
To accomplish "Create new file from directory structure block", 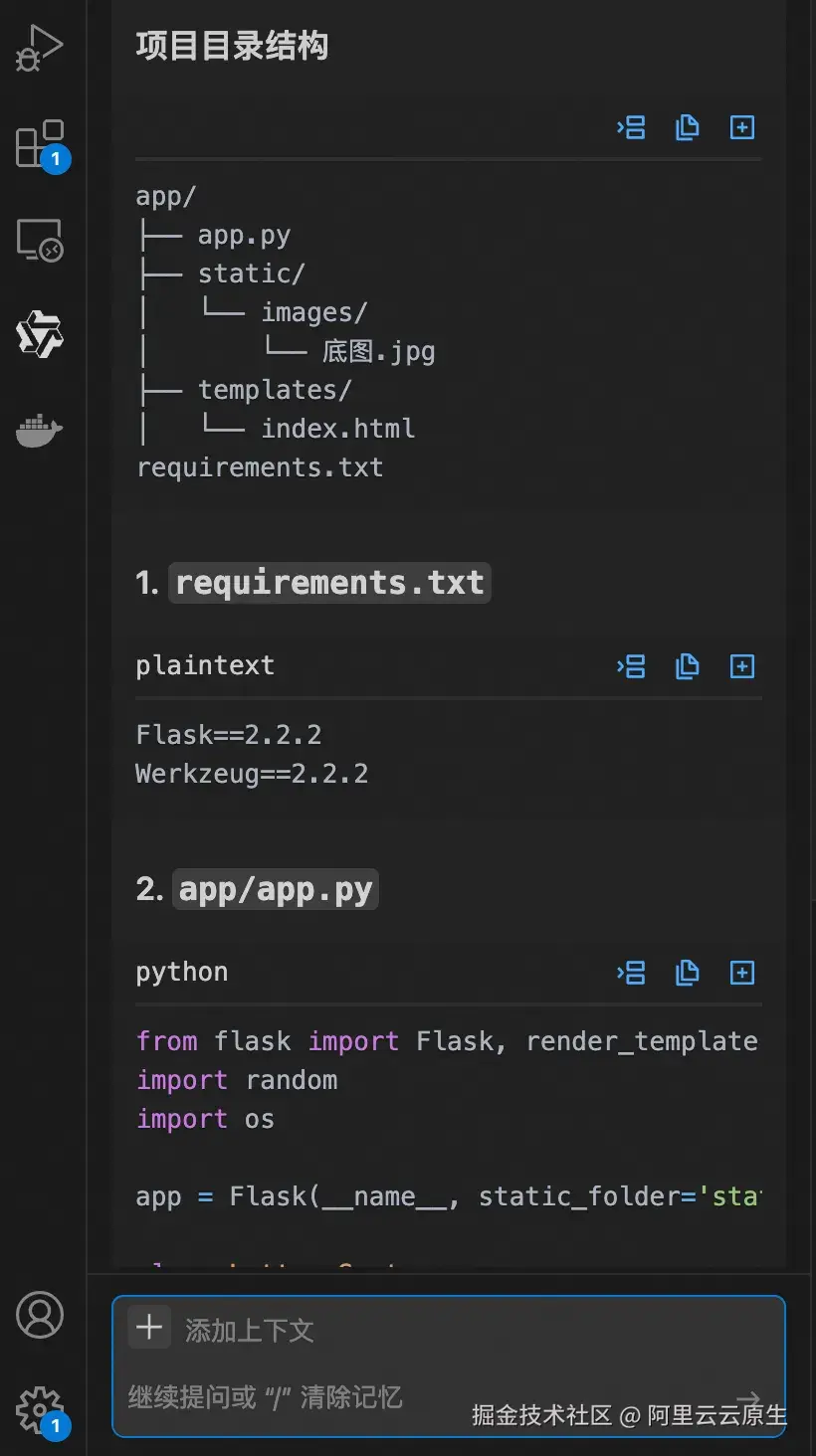I will 742,127.
